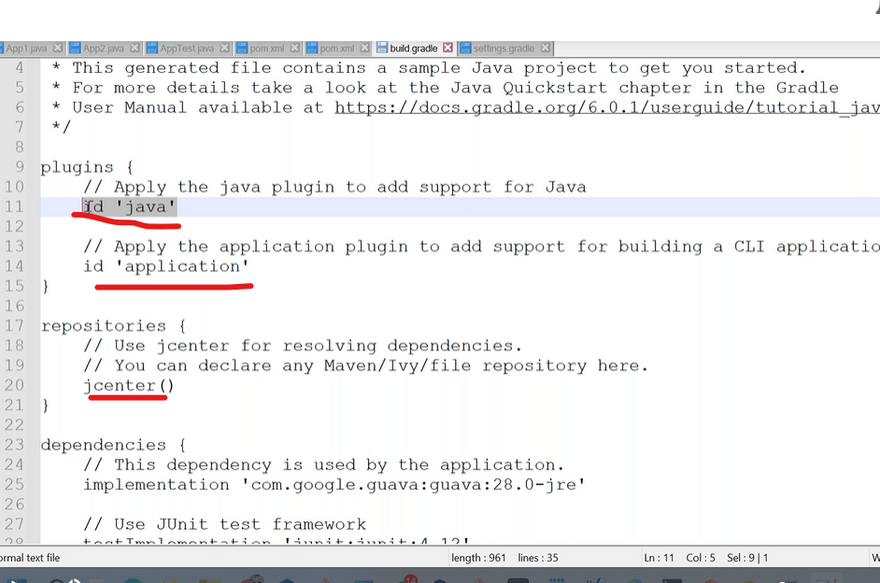This screenshot has height=583, width=880.
Task: Close the App1.java tab
Action: point(58,48)
